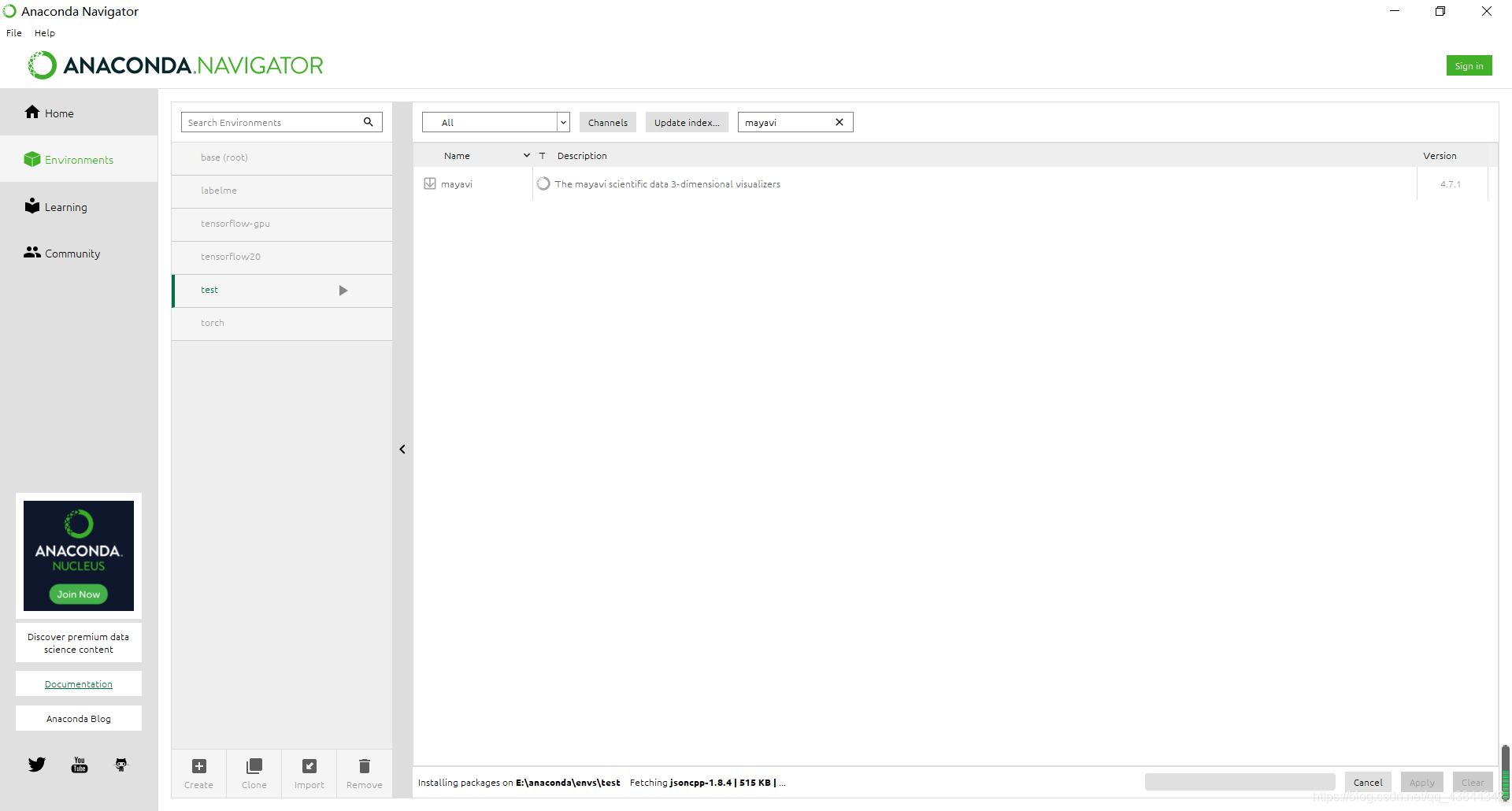Click the Cancel button
1512x811 pixels.
[1368, 782]
